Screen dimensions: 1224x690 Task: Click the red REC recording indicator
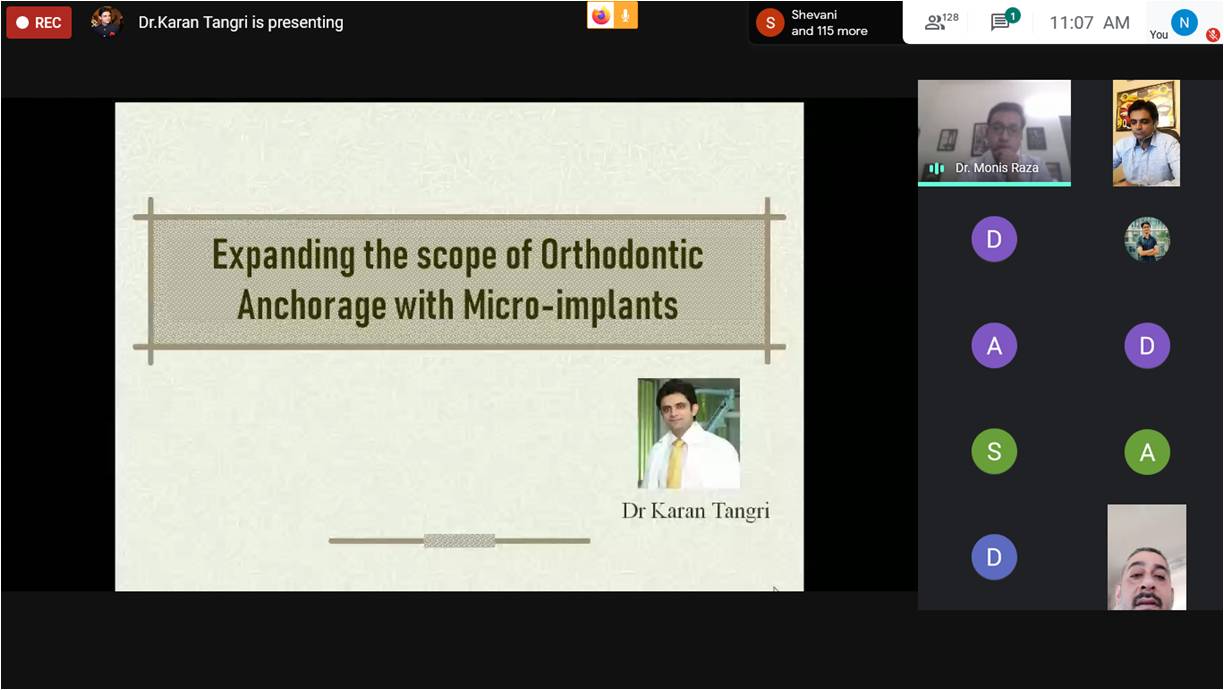point(38,22)
